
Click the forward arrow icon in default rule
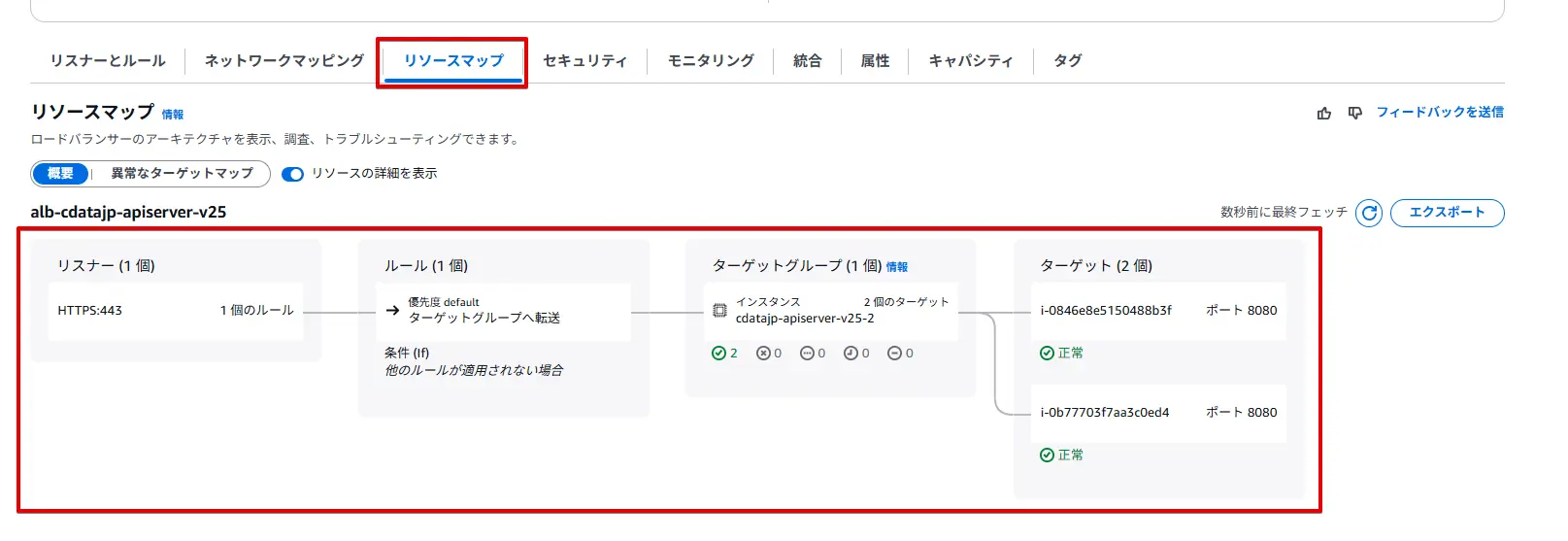click(392, 311)
